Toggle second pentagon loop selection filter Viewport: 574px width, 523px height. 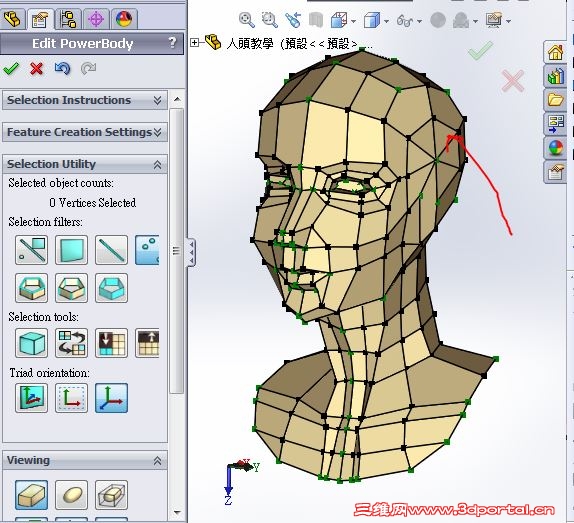[71, 288]
